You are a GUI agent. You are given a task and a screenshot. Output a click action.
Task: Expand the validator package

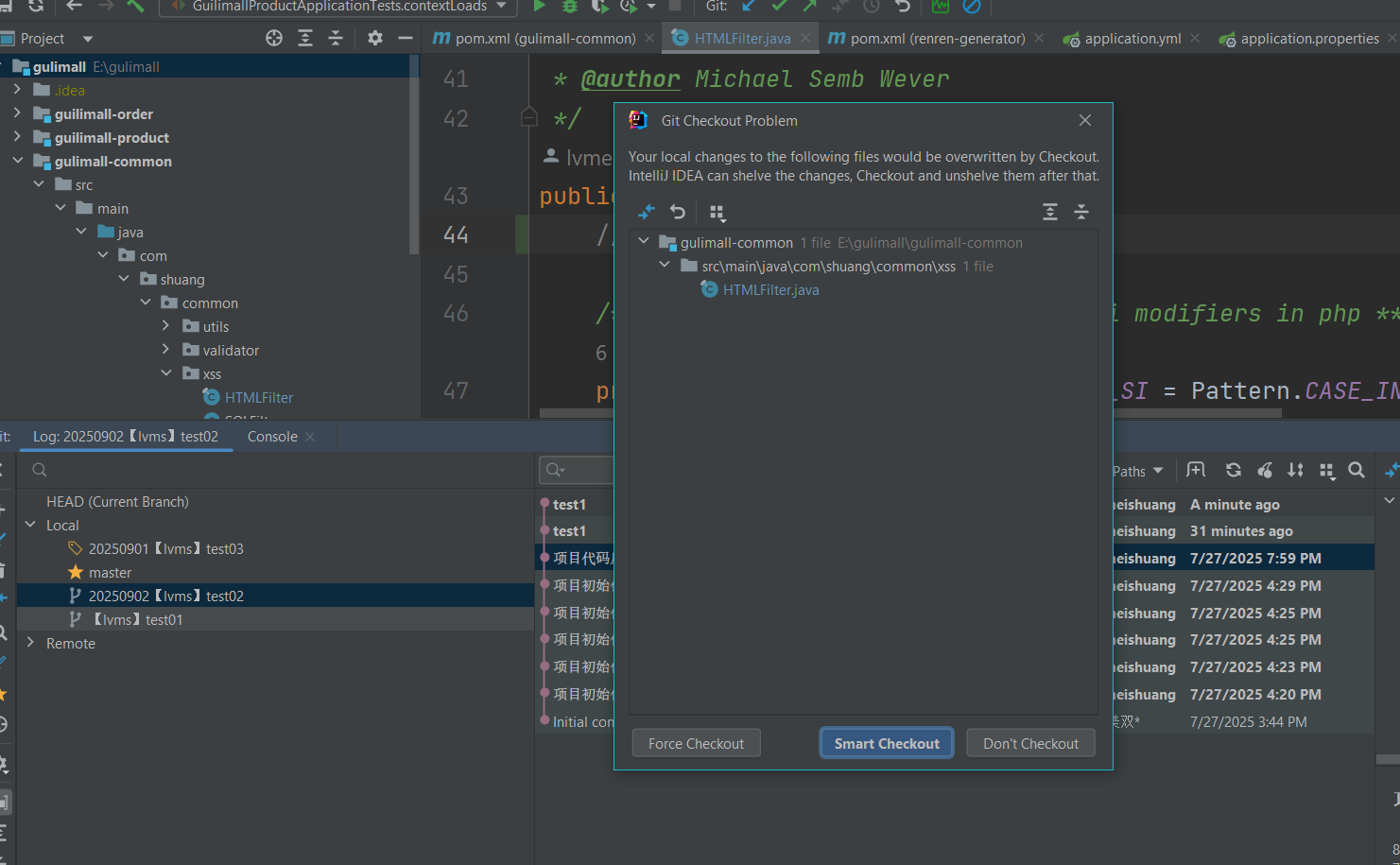[166, 349]
